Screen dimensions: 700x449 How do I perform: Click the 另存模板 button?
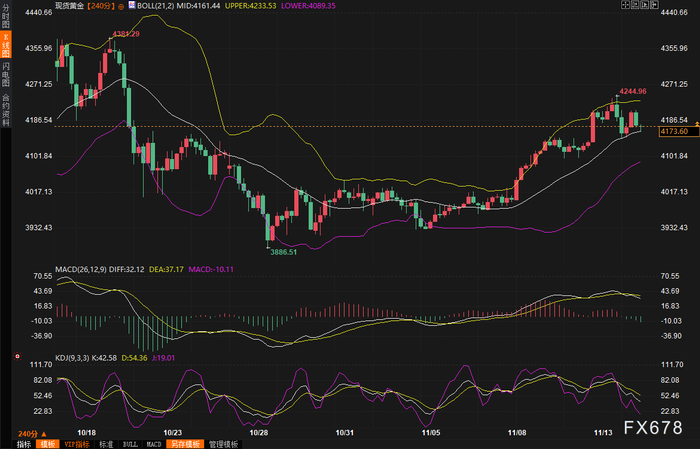[x=185, y=444]
